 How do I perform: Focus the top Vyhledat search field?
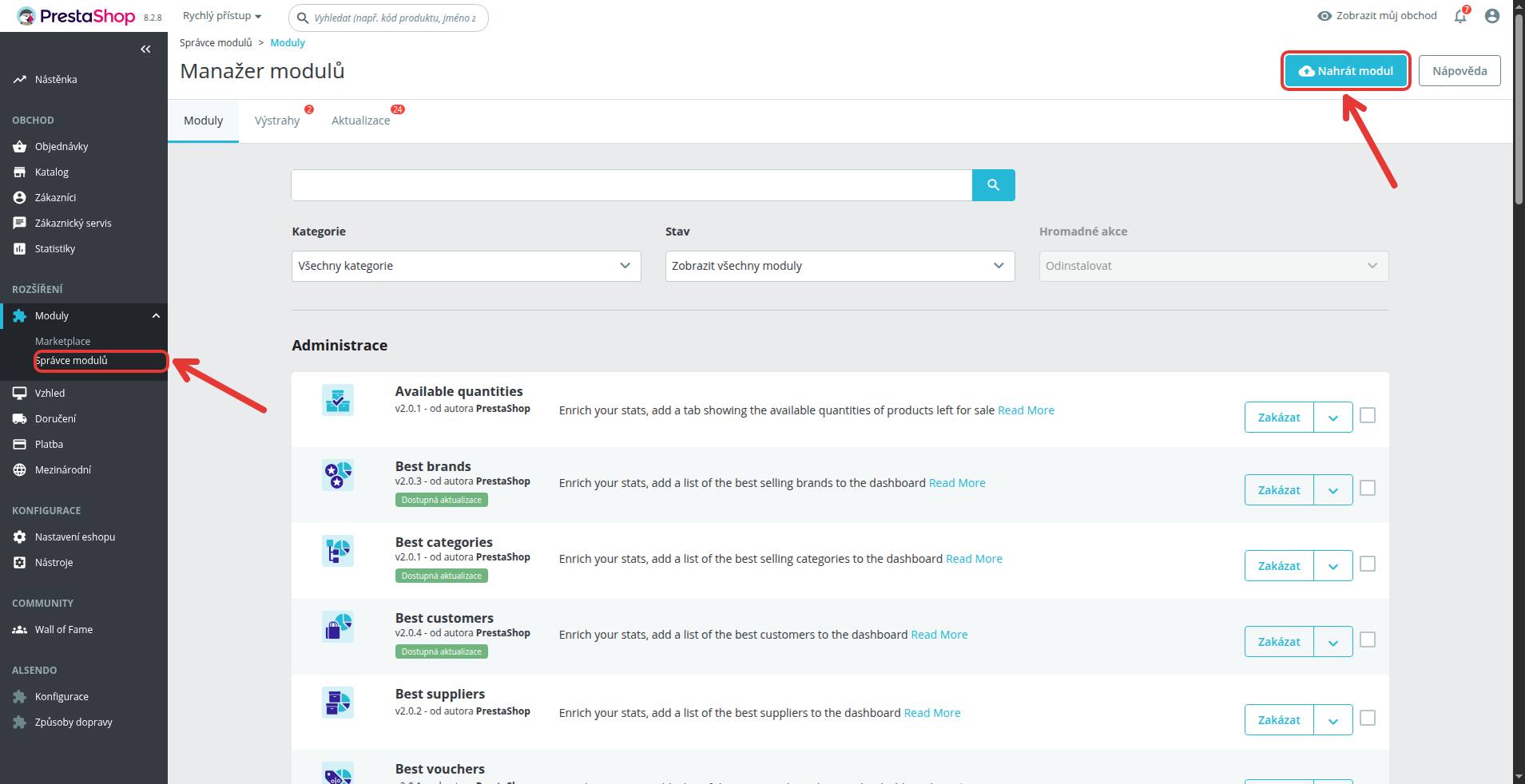pyautogui.click(x=388, y=18)
